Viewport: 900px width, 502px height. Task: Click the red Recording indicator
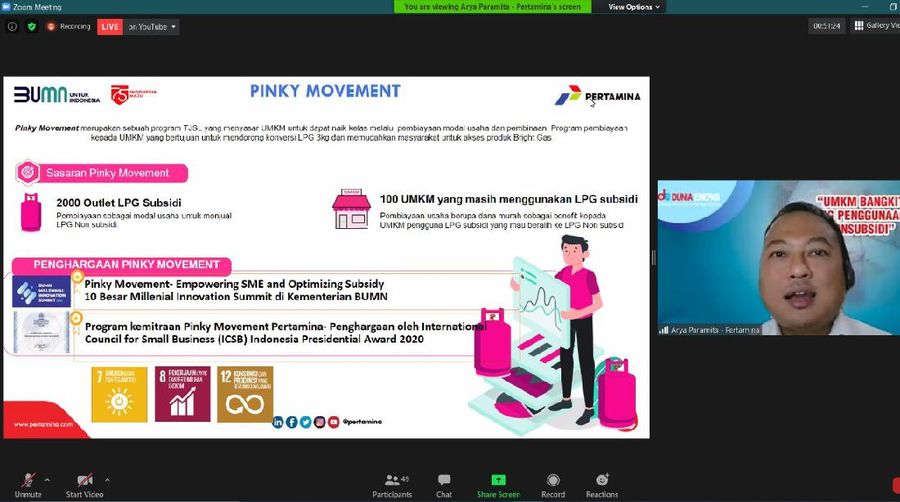pos(68,27)
